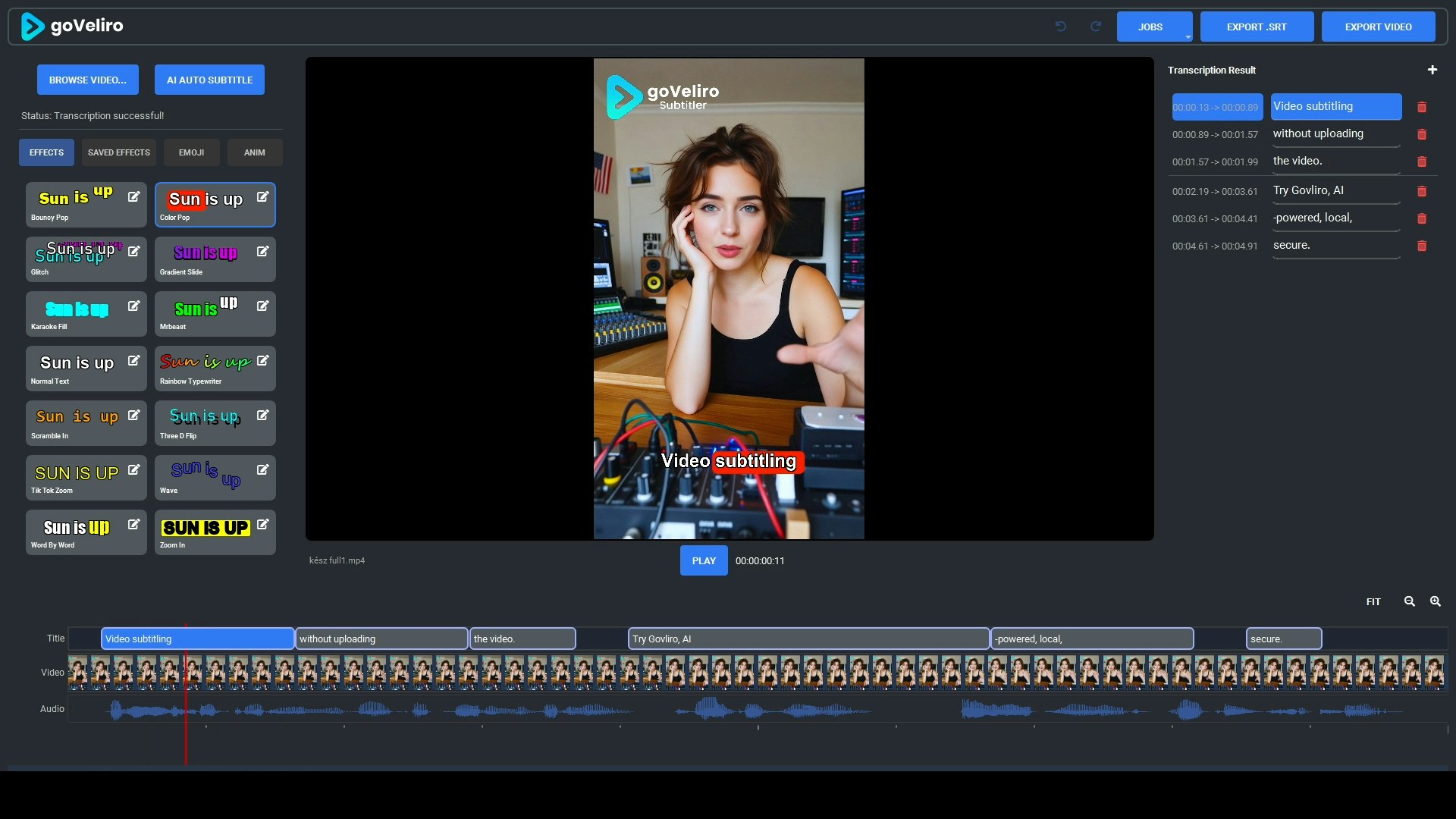1456x819 pixels.
Task: Redo the last undone action
Action: pos(1096,27)
